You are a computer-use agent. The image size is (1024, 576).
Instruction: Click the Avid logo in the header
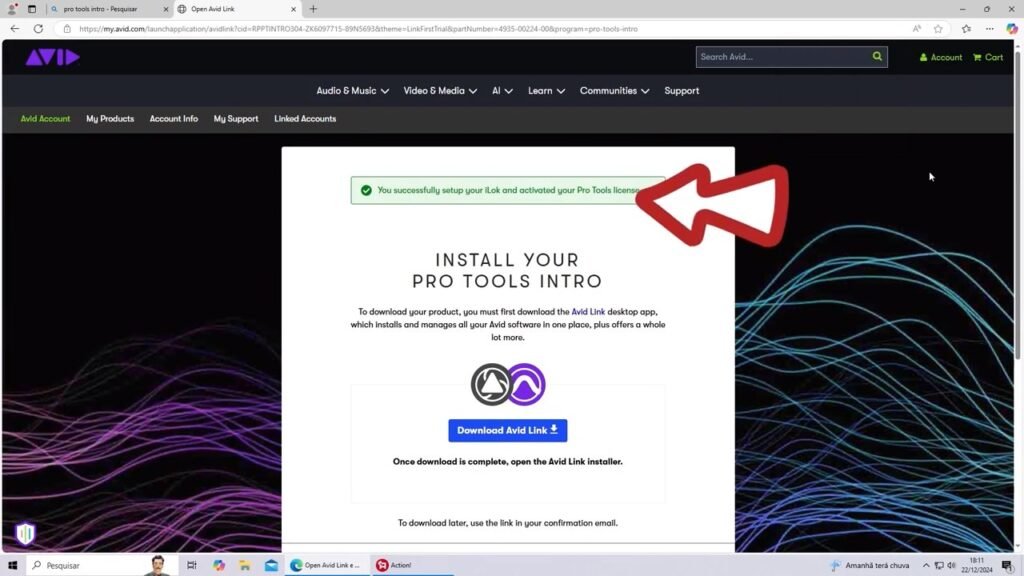pyautogui.click(x=52, y=57)
